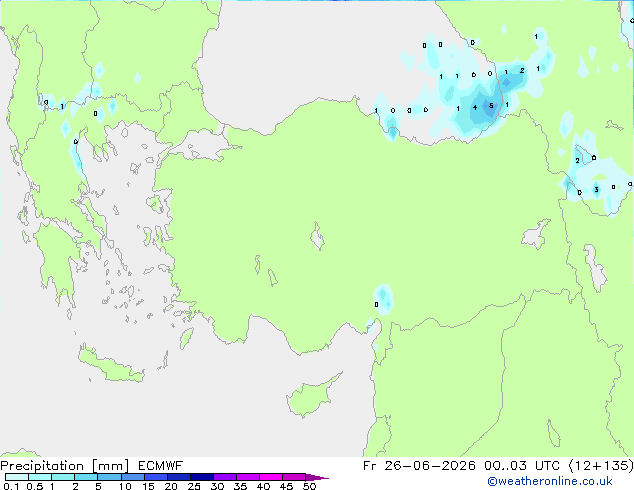Click the above-50 mm legend arrow tip
This screenshot has width=634, height=490.
tap(317, 477)
